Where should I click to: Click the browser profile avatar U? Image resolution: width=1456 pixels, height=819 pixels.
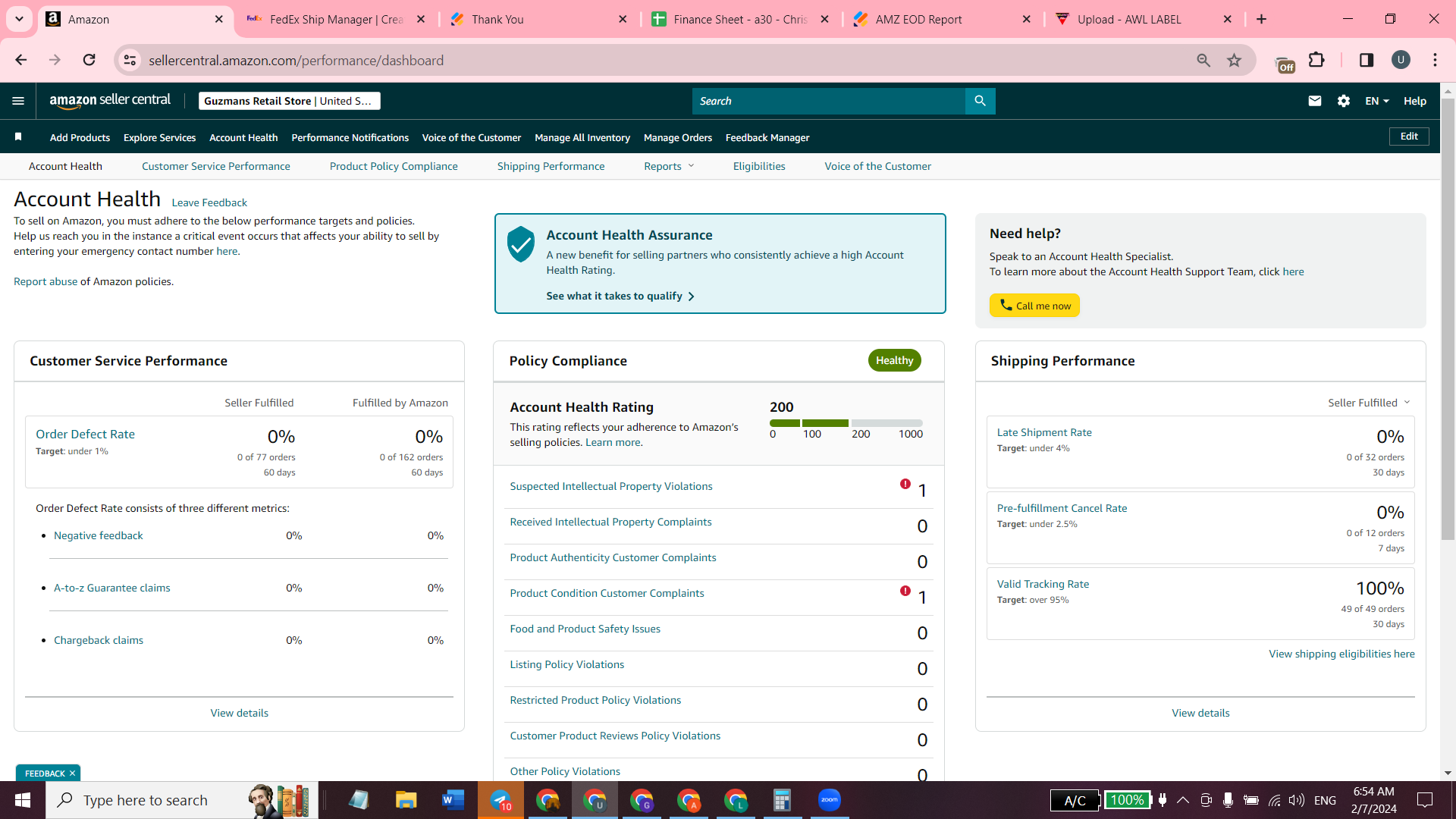point(1401,60)
